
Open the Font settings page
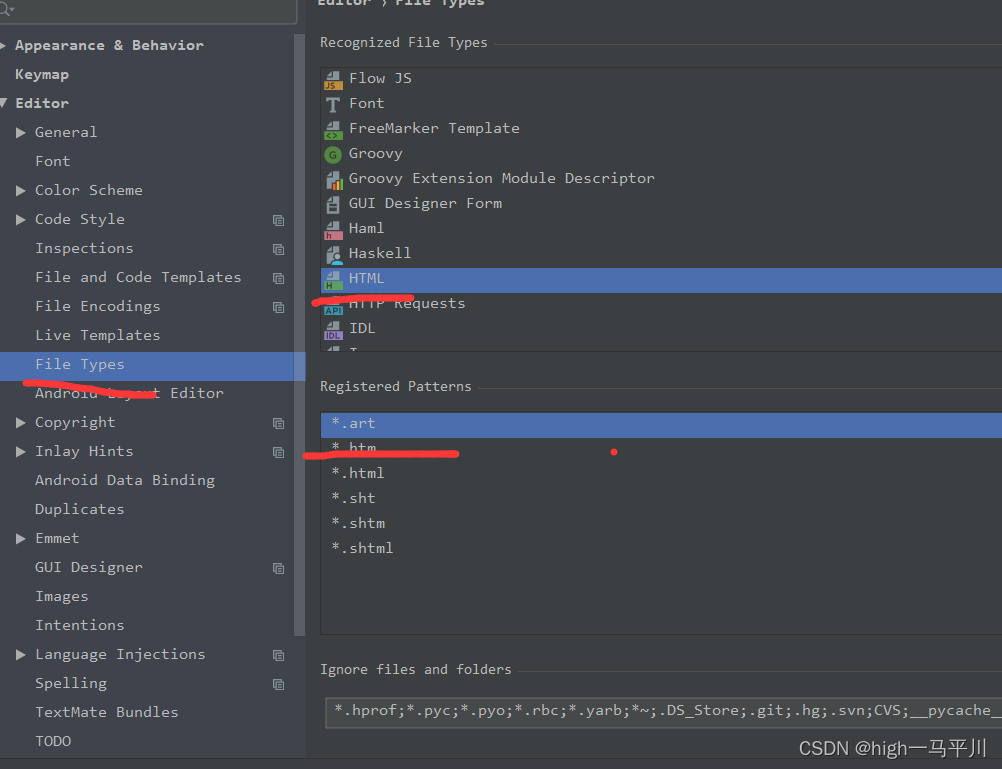(52, 161)
